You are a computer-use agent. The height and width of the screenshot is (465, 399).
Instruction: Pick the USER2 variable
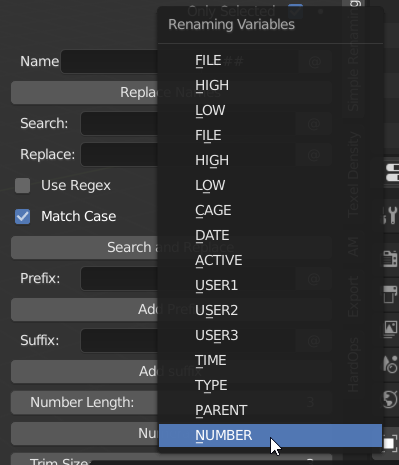[x=270, y=310]
